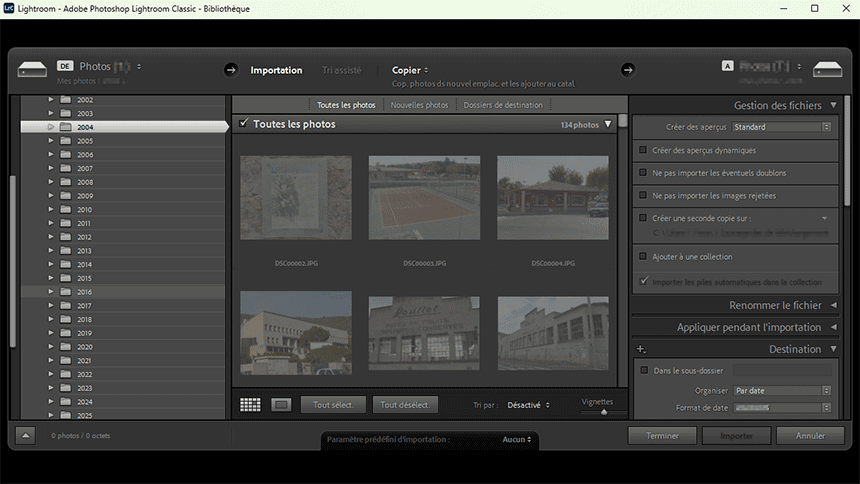The width and height of the screenshot is (860, 484).
Task: Open the Copier import method menu
Action: (x=410, y=70)
